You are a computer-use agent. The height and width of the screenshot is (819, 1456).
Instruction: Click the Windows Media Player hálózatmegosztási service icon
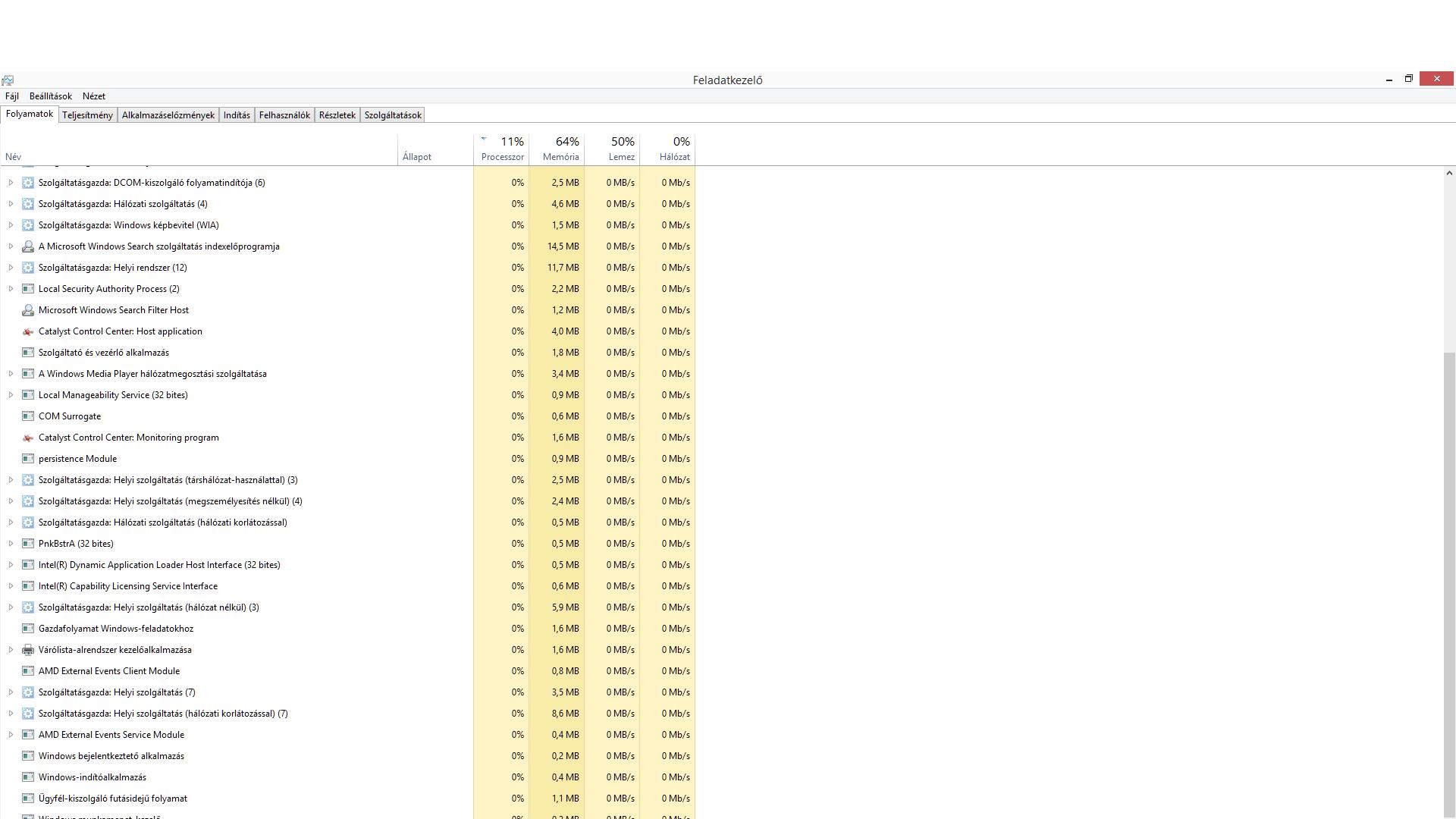click(28, 374)
